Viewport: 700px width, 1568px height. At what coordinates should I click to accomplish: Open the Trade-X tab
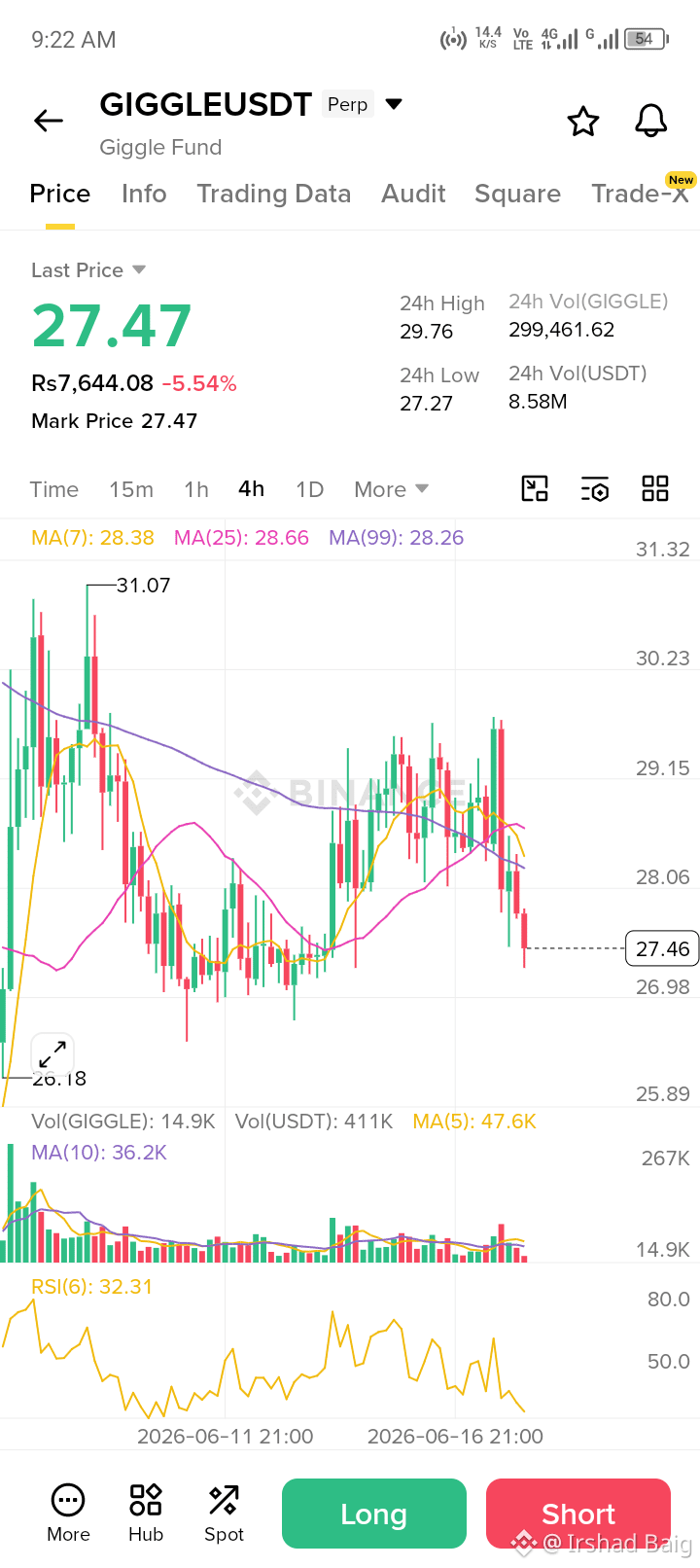[640, 194]
